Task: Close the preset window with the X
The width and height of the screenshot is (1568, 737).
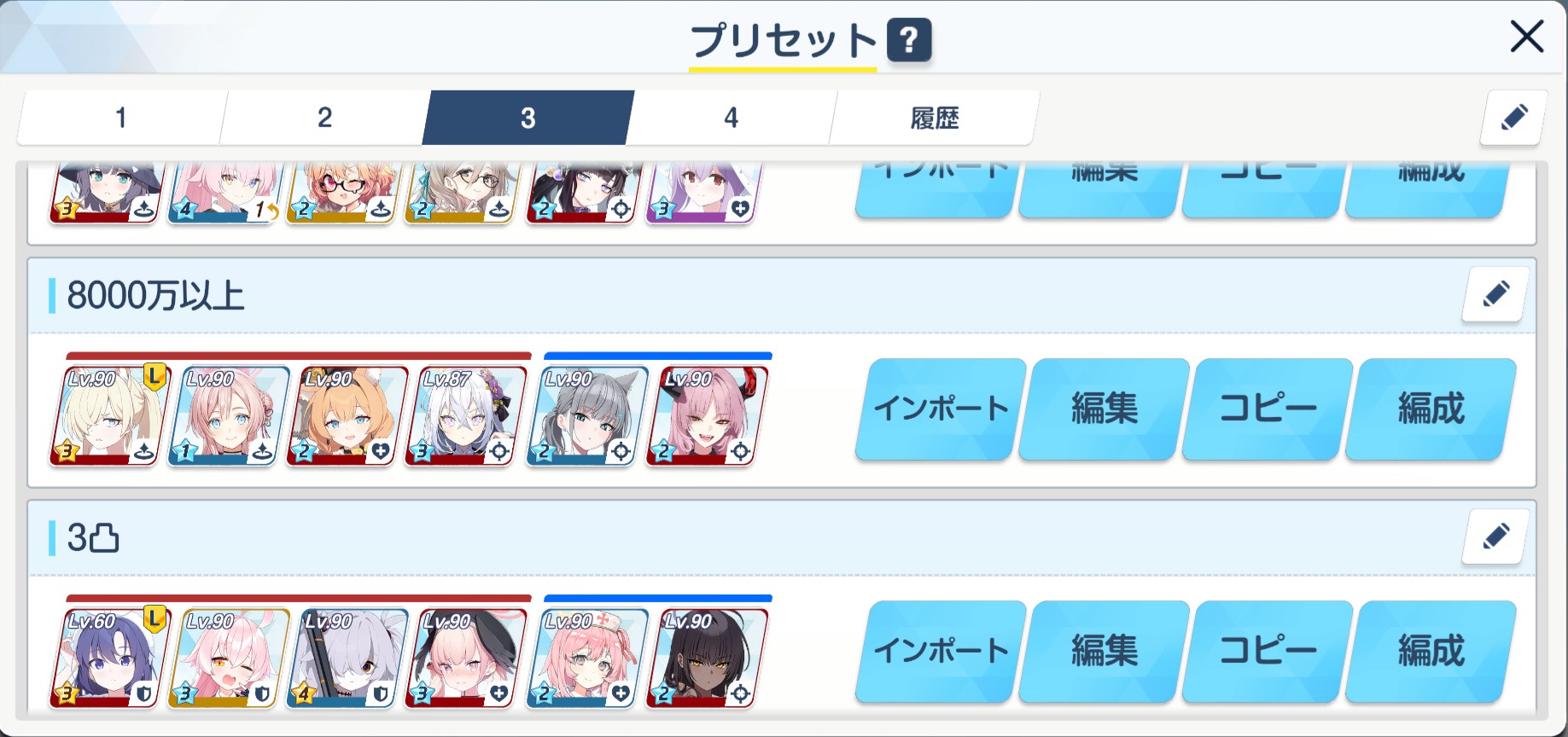Action: [x=1526, y=37]
